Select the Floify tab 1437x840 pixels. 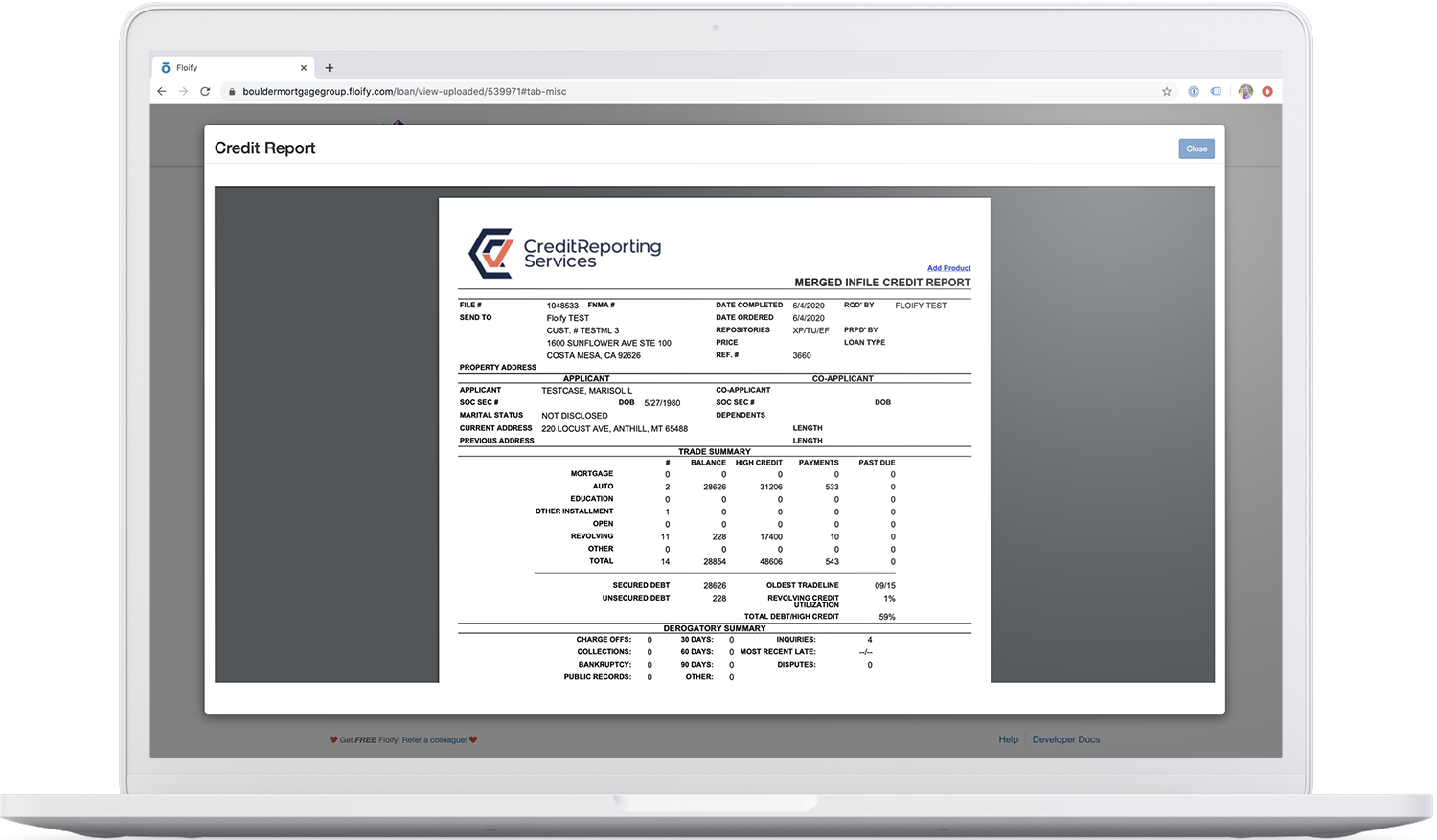point(220,68)
